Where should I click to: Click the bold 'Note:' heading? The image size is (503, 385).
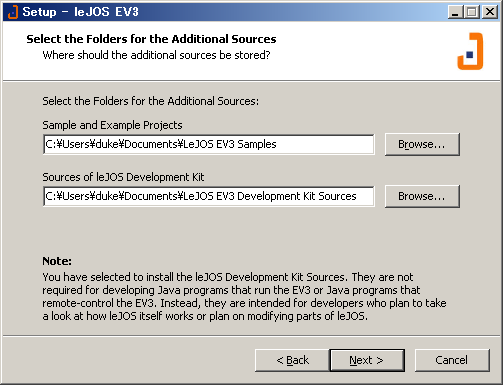57,261
